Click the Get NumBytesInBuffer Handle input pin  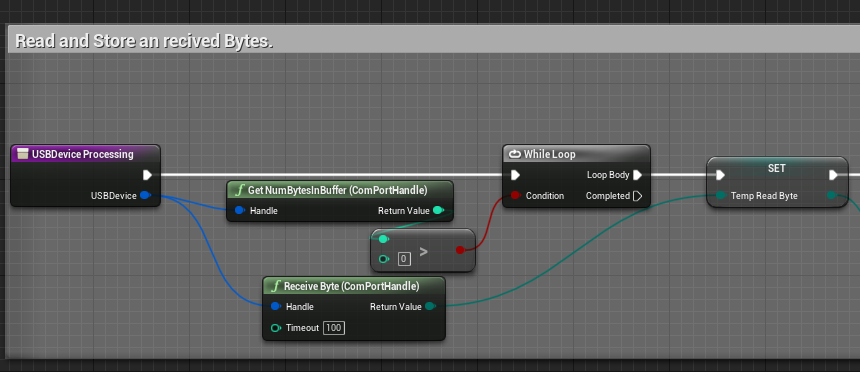240,210
